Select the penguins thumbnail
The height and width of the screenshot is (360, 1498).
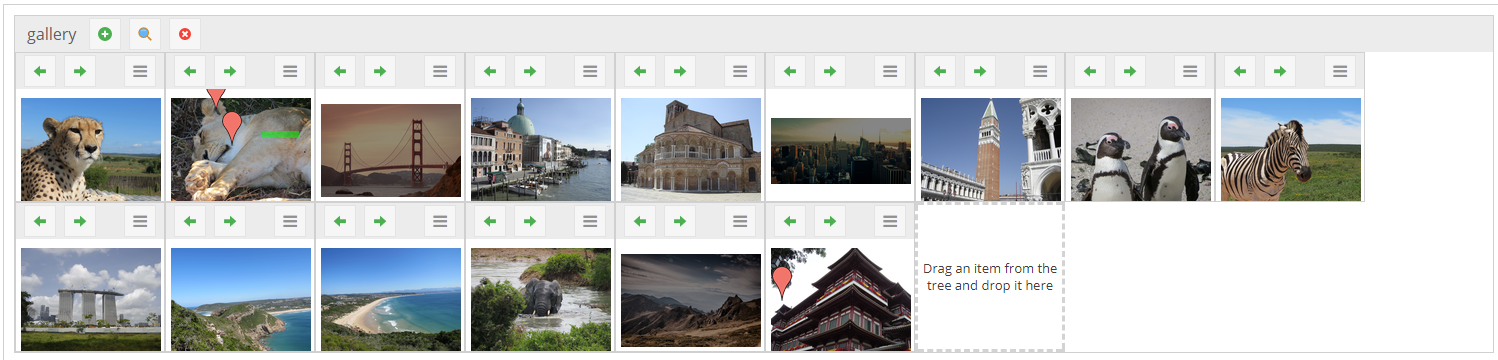point(1141,149)
